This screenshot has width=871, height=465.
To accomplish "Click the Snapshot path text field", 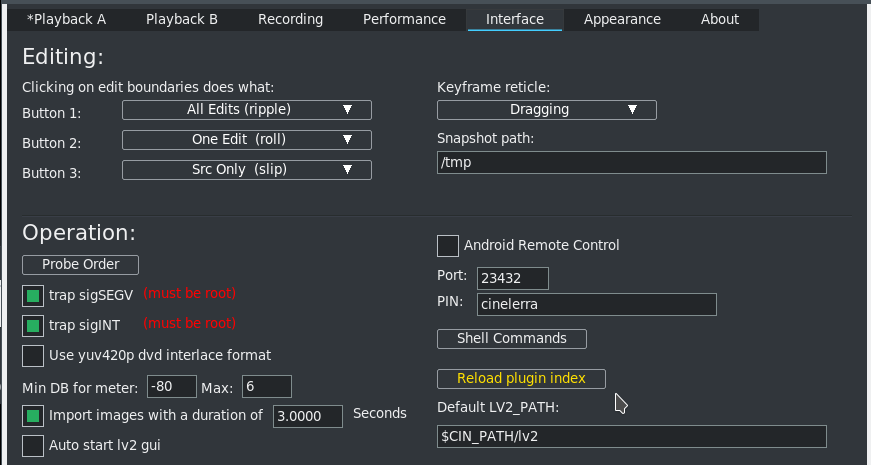I will click(632, 163).
